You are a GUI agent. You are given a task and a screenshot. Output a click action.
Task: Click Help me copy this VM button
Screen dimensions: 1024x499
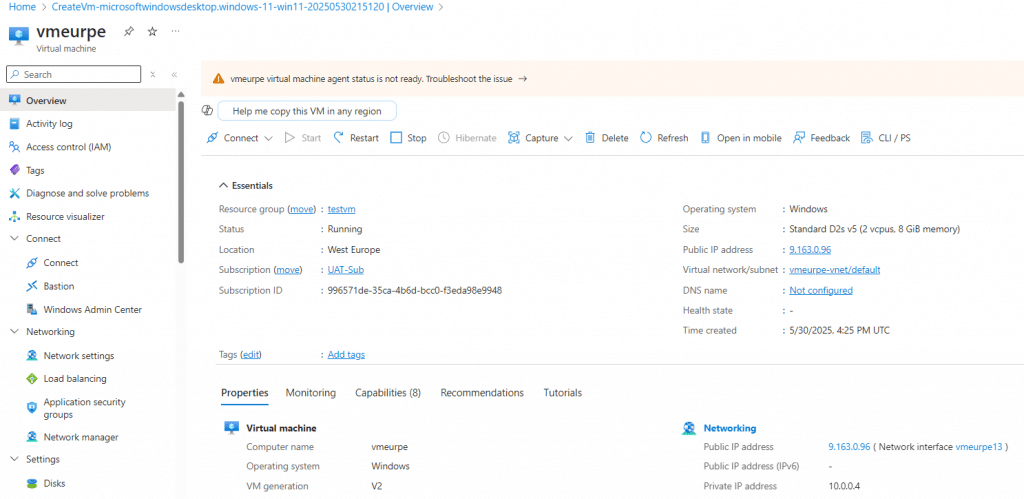pos(306,111)
